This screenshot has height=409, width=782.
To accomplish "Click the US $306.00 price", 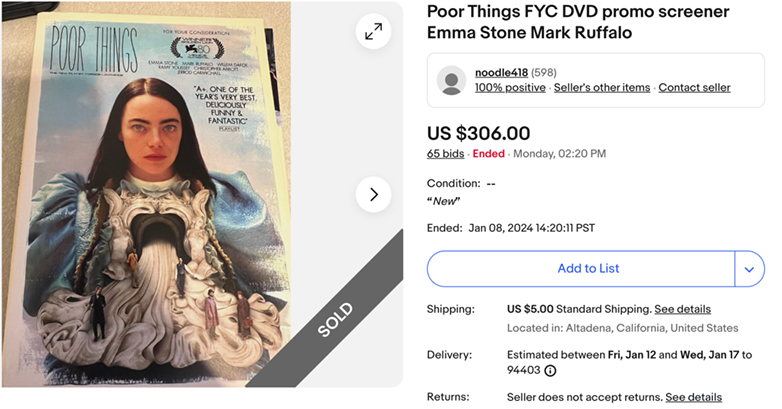I will (x=478, y=133).
